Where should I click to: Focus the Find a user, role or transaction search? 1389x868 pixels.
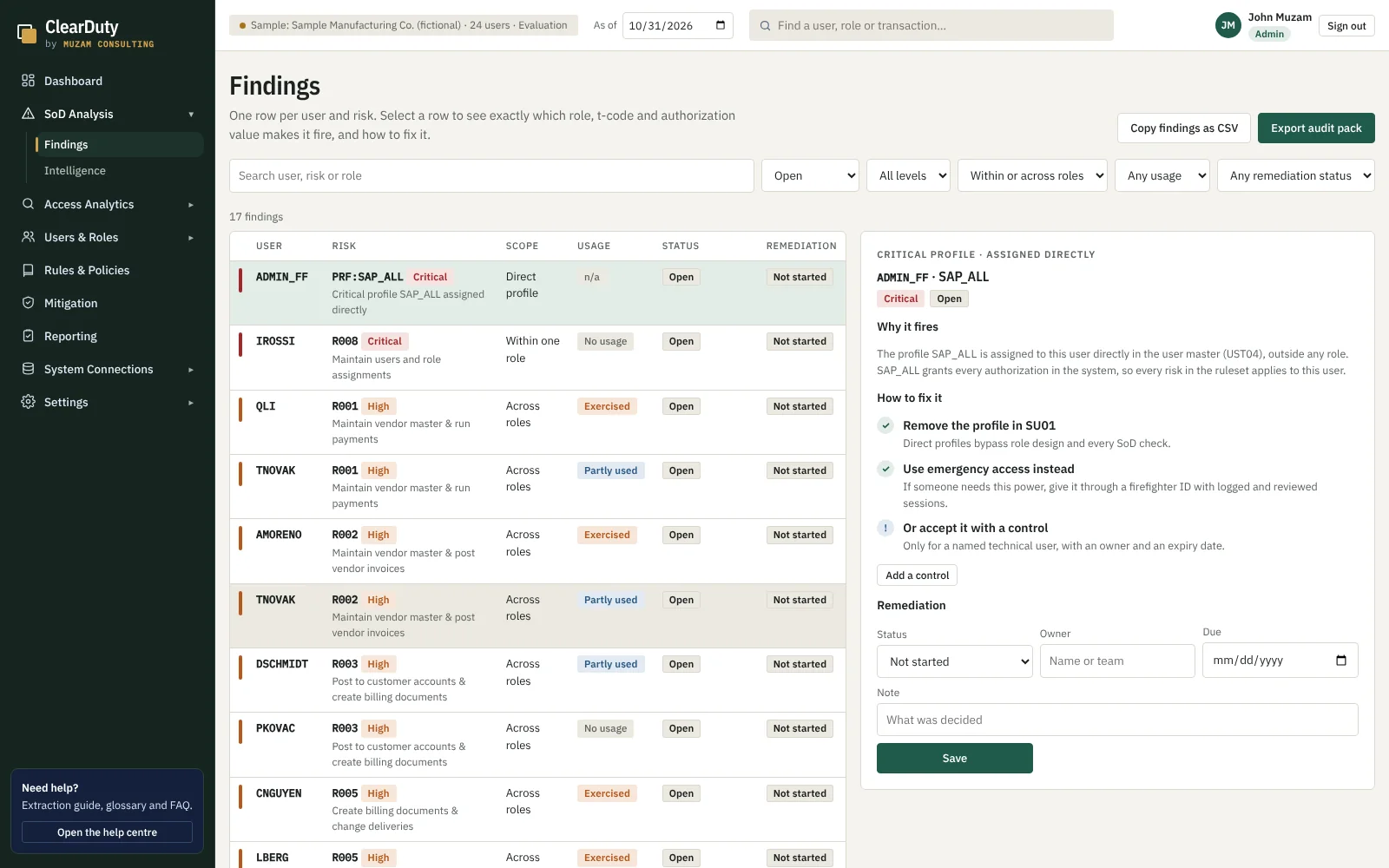[931, 25]
